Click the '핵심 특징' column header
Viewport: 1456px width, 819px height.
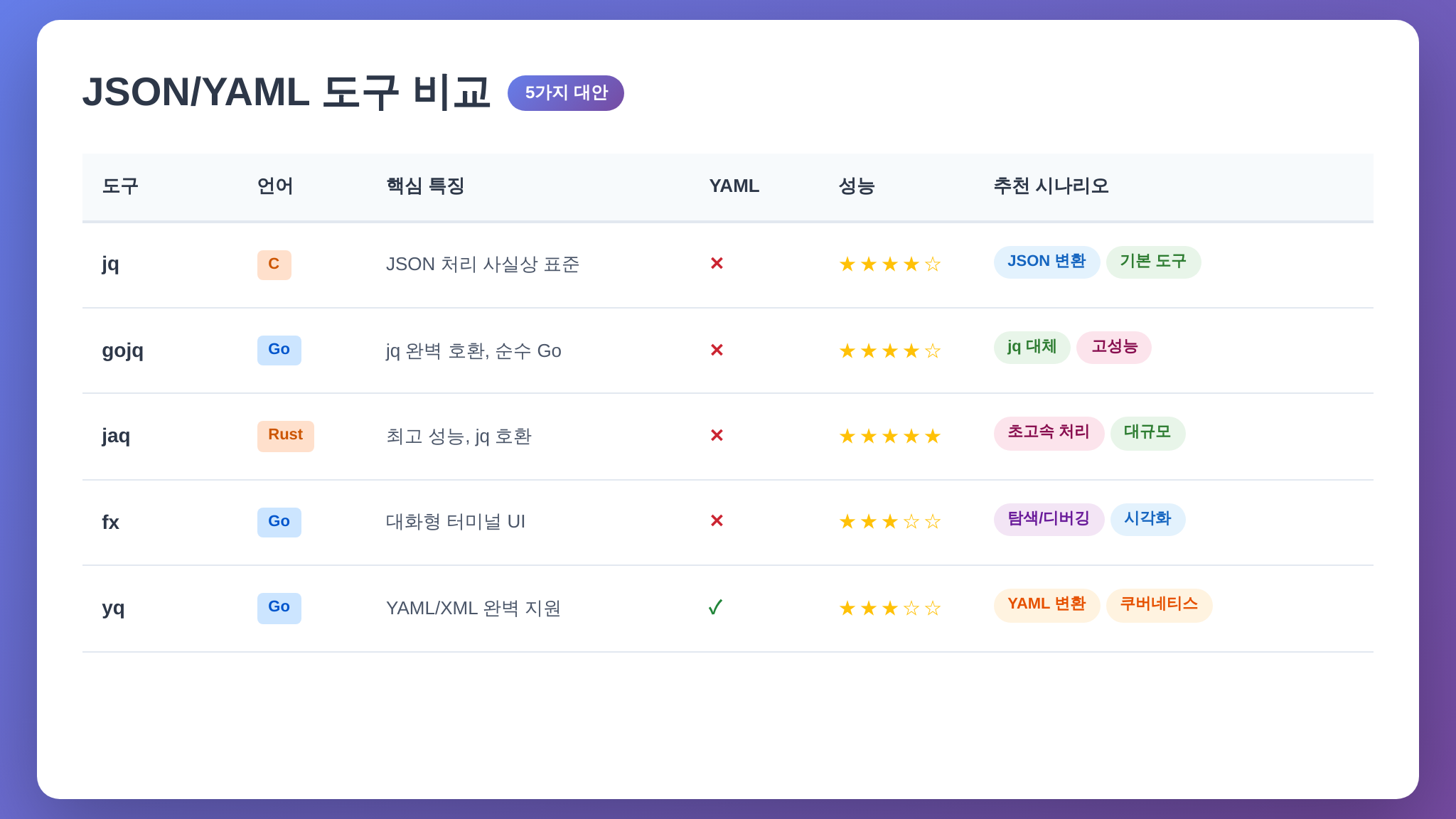tap(425, 186)
